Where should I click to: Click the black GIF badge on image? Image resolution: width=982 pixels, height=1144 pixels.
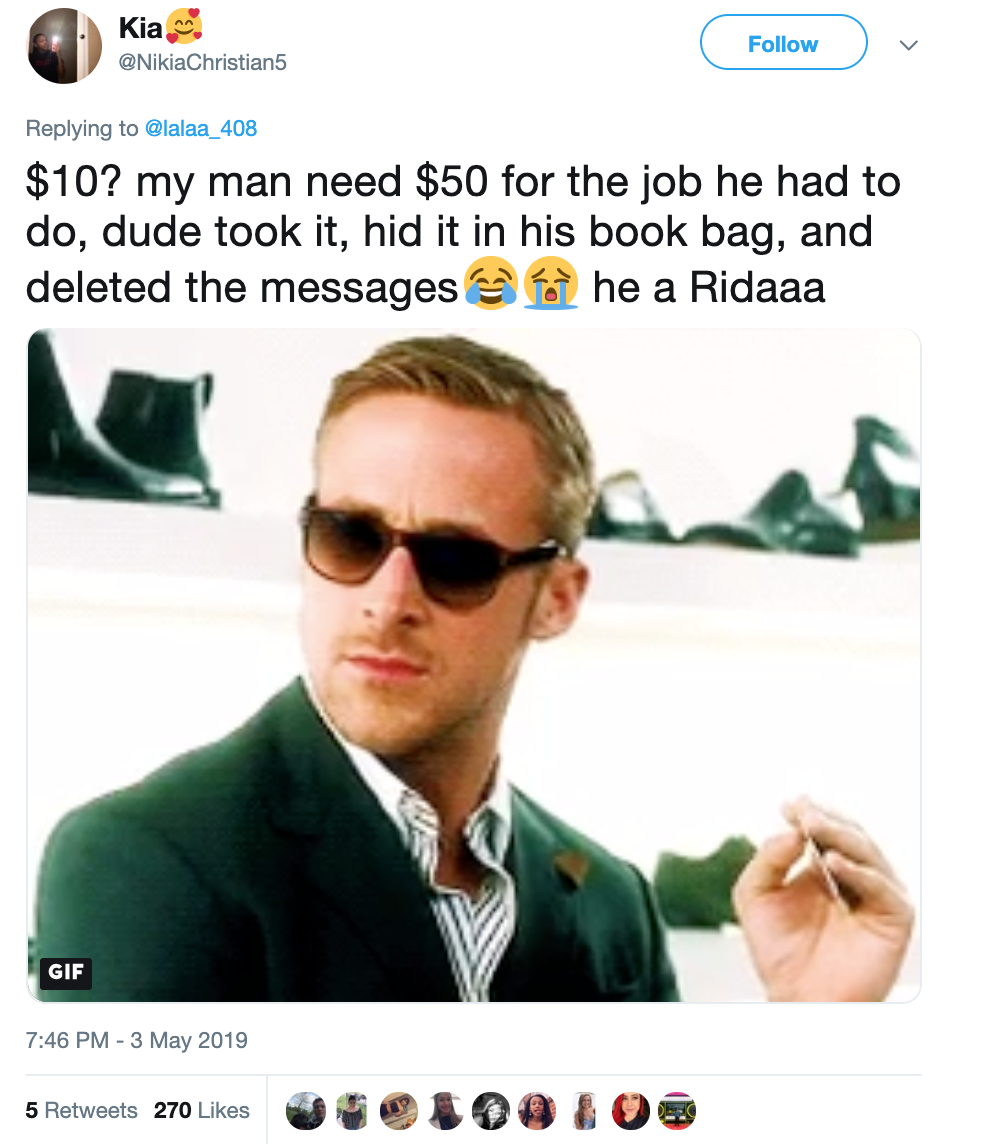tap(66, 973)
